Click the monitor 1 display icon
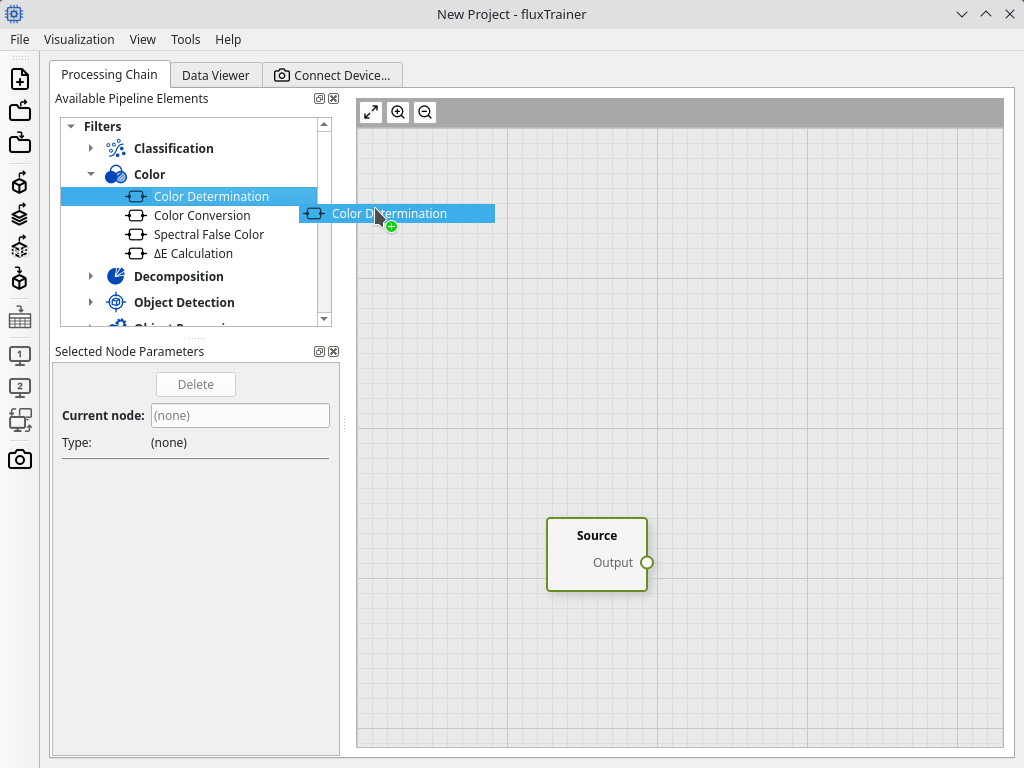Viewport: 1024px width, 768px height. (20, 356)
